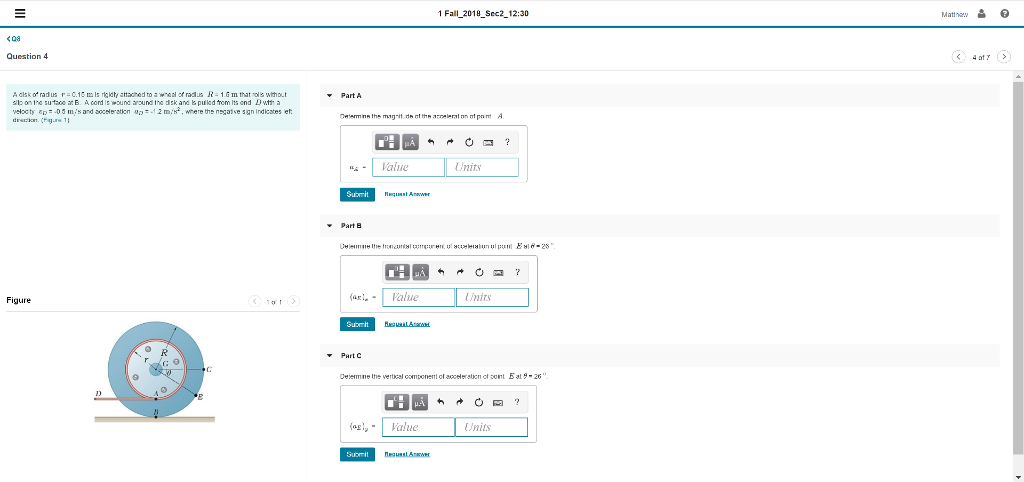Show previous figure in Figure panel

(x=255, y=301)
